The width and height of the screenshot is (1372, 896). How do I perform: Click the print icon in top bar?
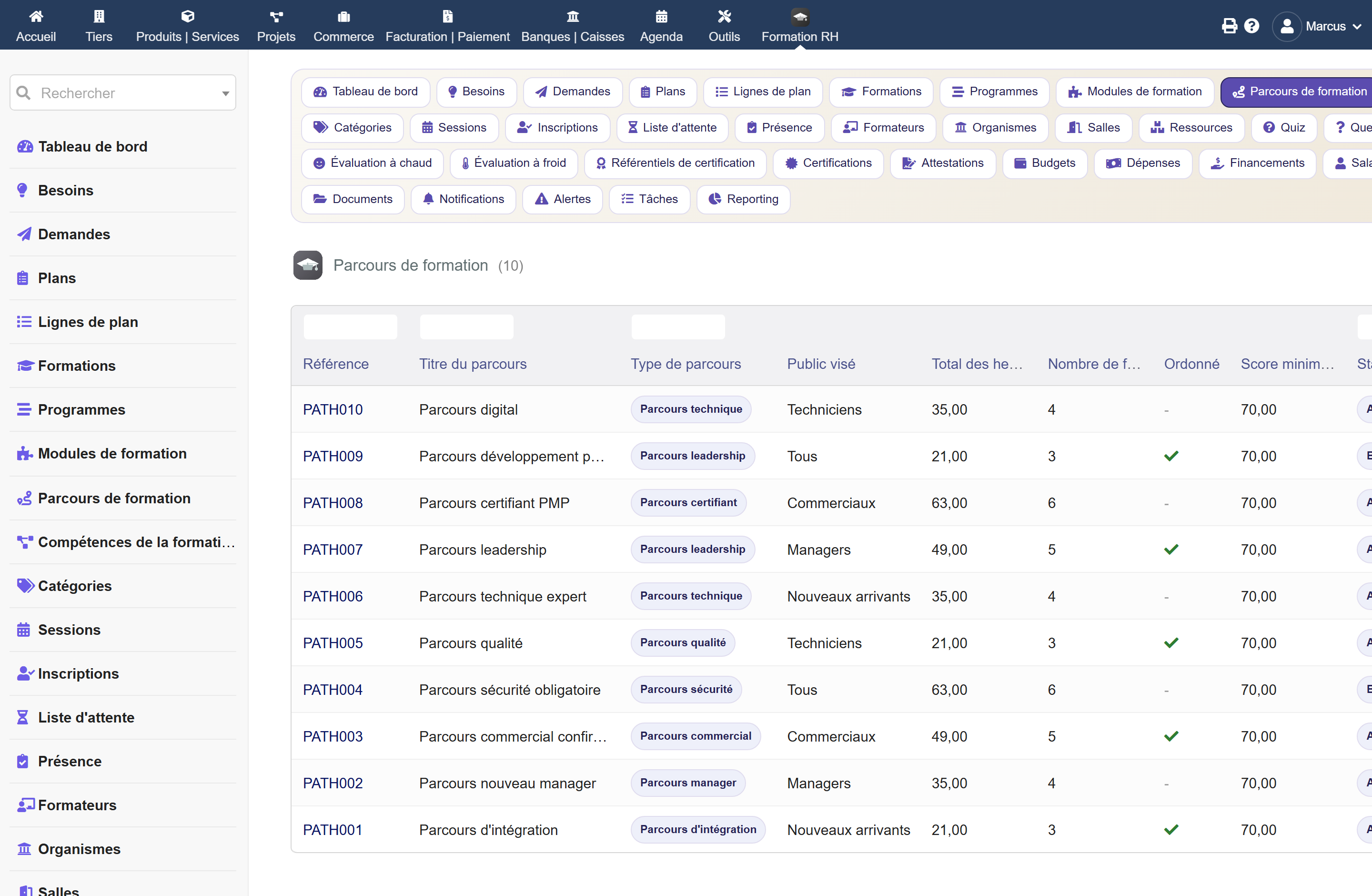click(x=1229, y=26)
